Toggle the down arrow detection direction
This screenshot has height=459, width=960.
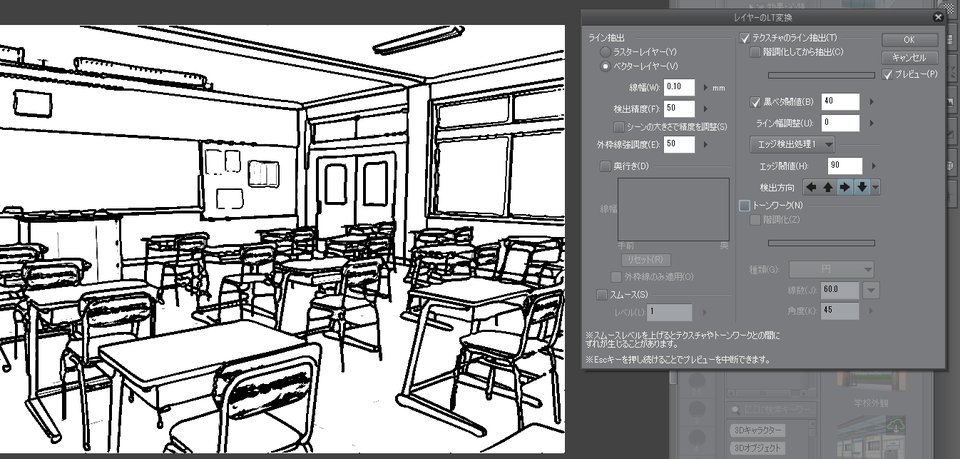tap(861, 187)
